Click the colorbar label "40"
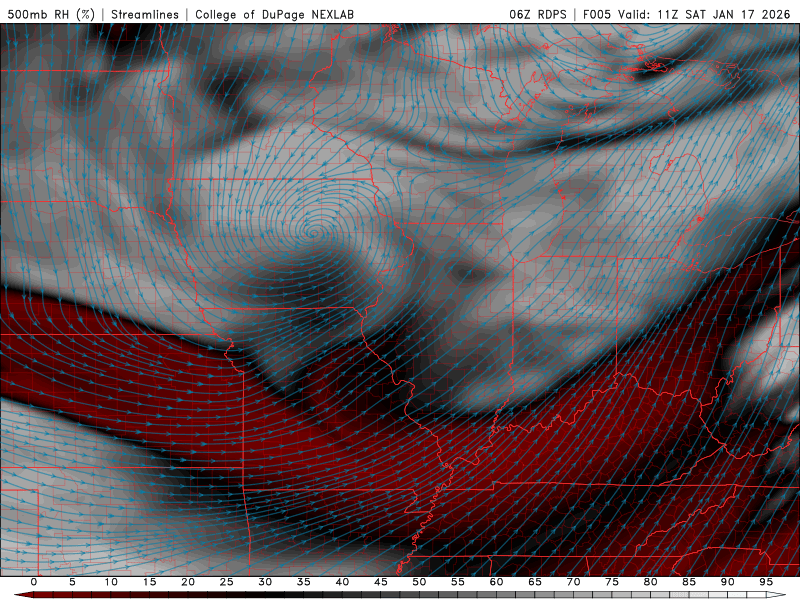The image size is (800, 600). pos(342,582)
